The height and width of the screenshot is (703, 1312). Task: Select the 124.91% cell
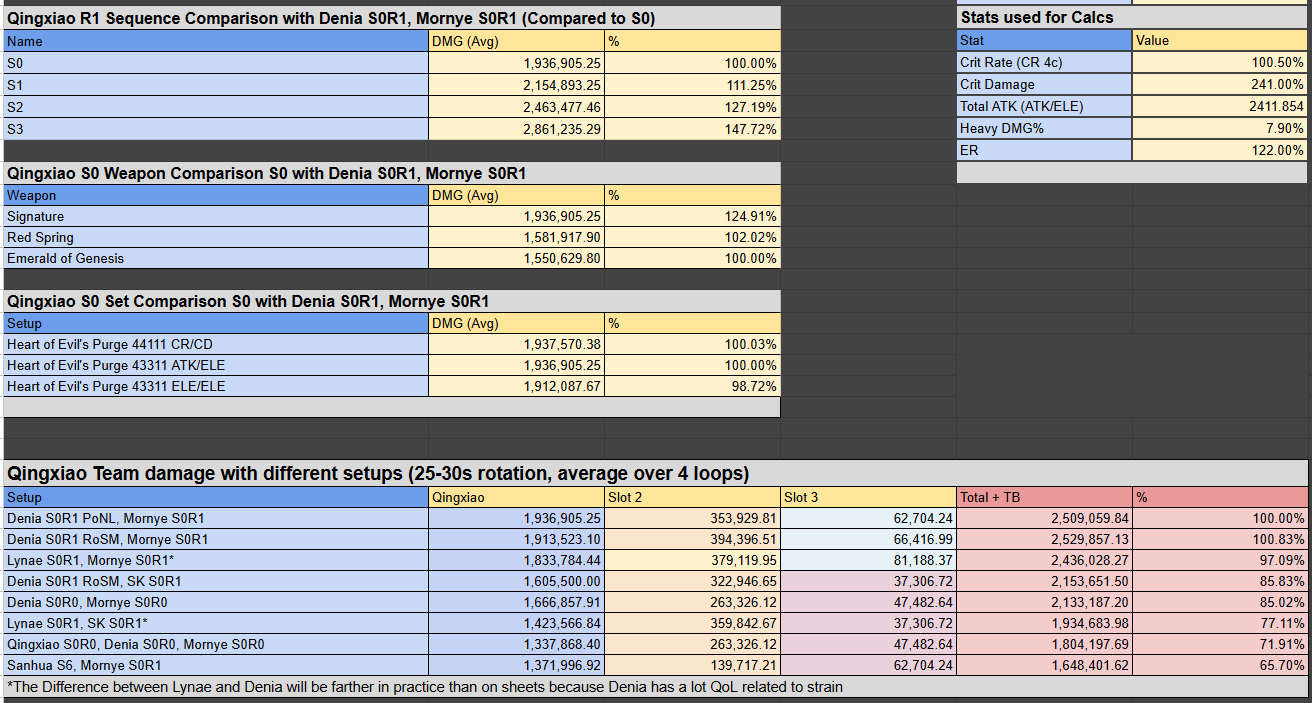693,216
